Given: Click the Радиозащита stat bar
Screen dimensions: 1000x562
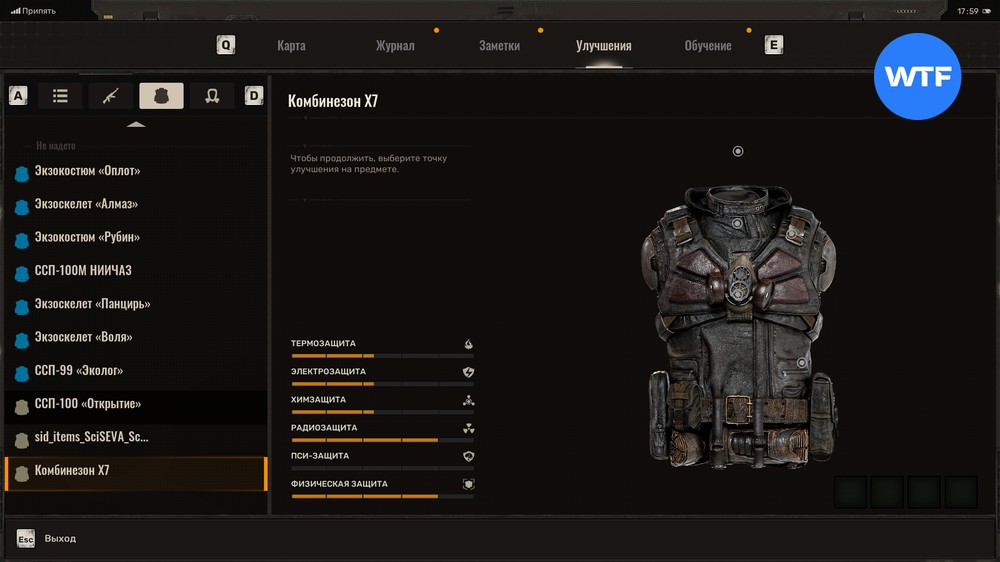Looking at the screenshot, I should coord(382,440).
